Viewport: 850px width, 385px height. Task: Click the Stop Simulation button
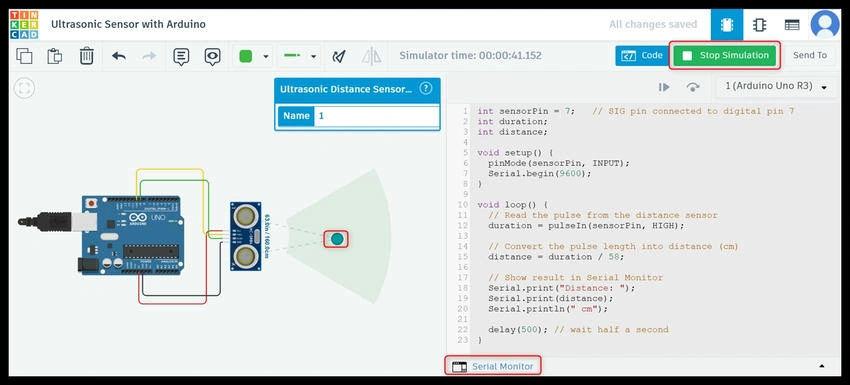coord(725,55)
